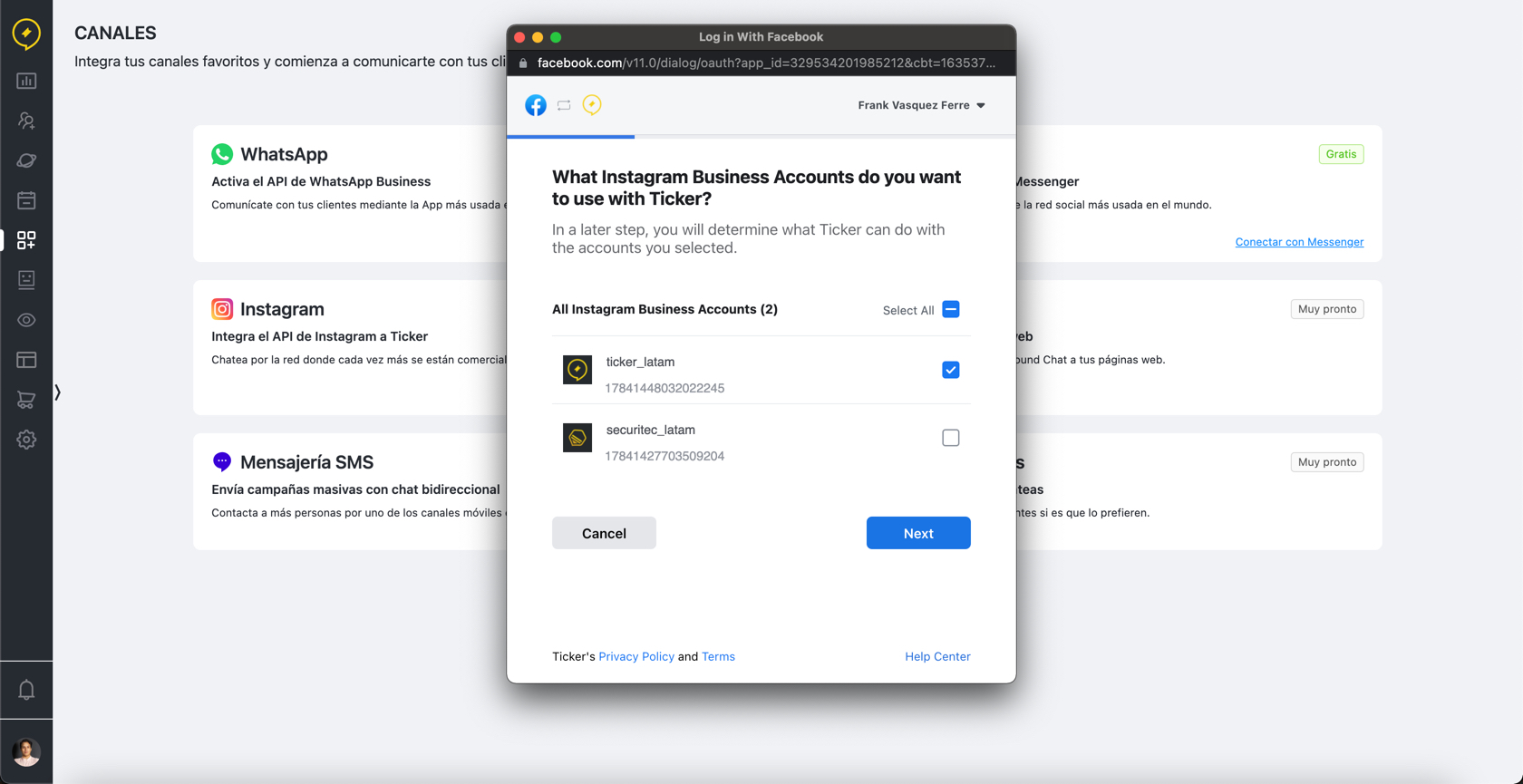1523x784 pixels.
Task: Click the Conectar con Messenger link
Action: point(1299,242)
